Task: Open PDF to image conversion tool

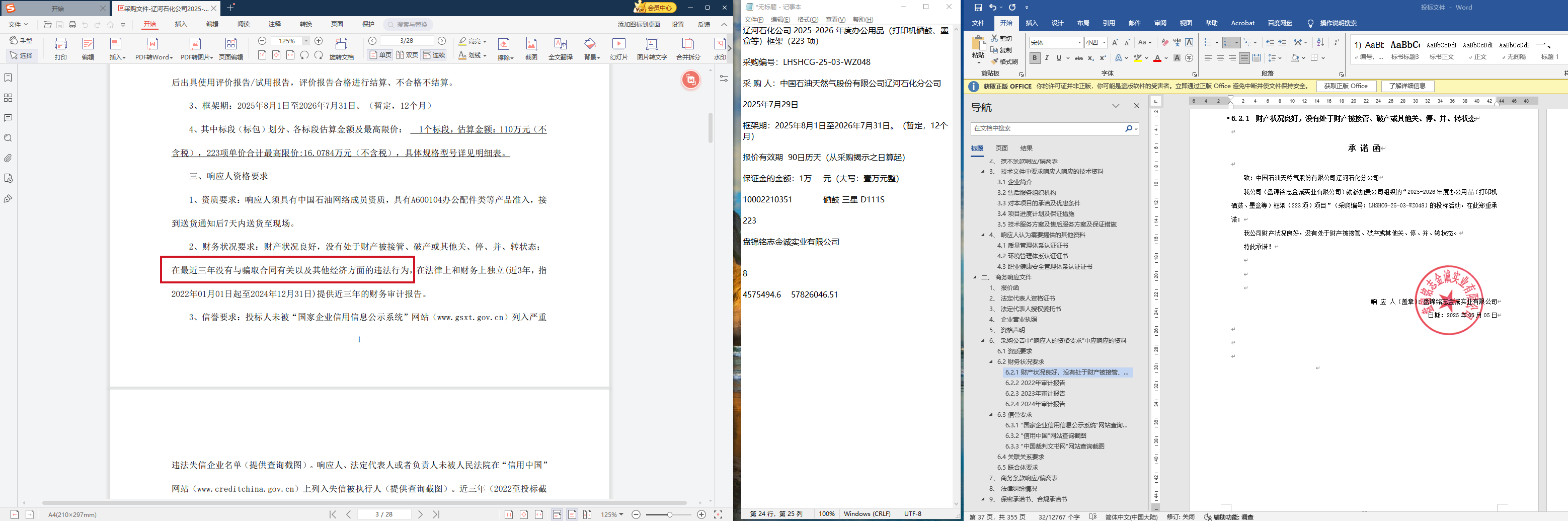Action: click(196, 48)
